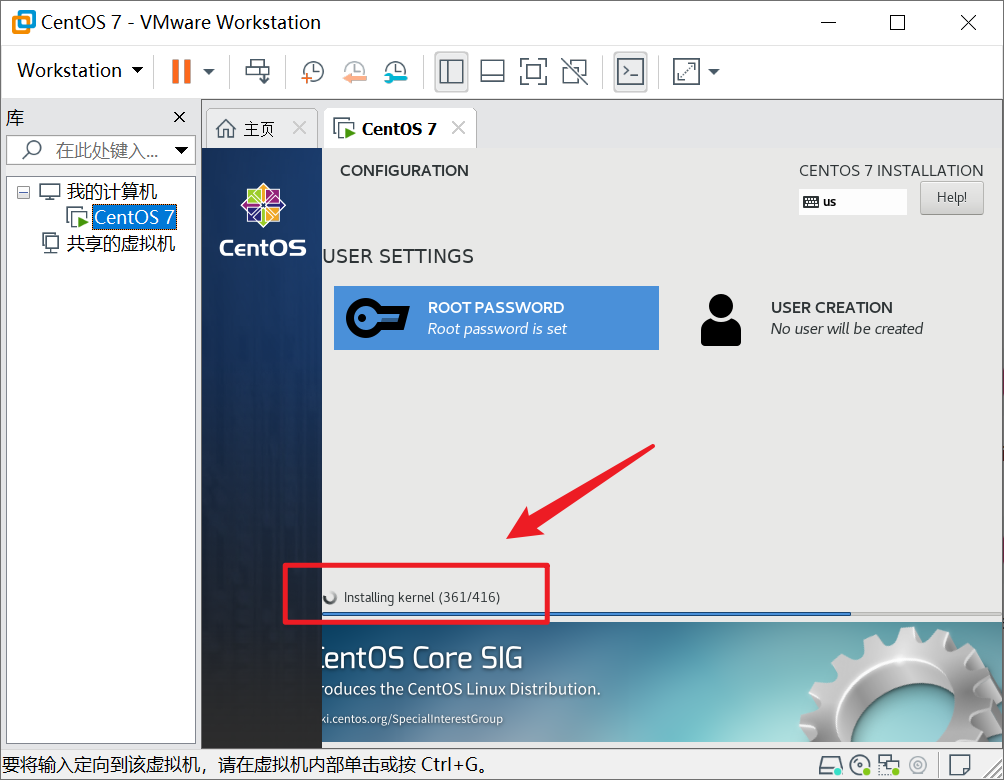The height and width of the screenshot is (780, 1004).
Task: Click the user creation person icon
Action: 720,320
